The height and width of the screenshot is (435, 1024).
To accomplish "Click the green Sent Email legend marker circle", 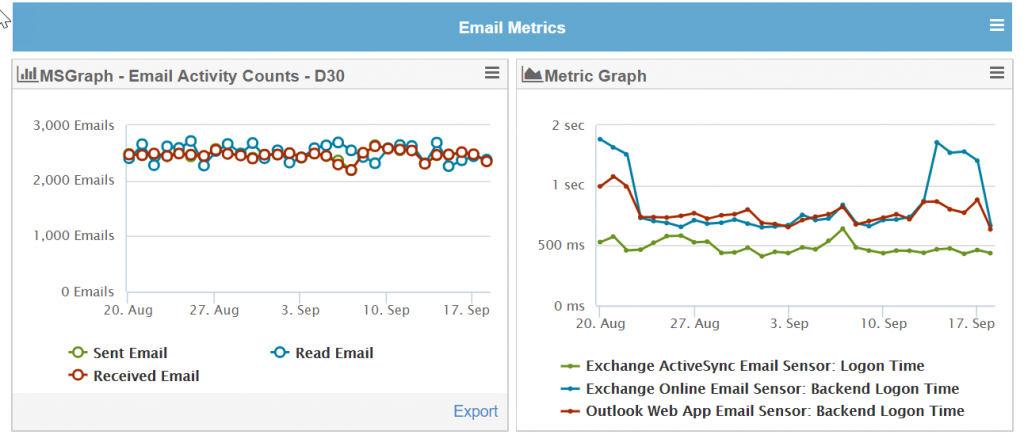I will pos(78,353).
